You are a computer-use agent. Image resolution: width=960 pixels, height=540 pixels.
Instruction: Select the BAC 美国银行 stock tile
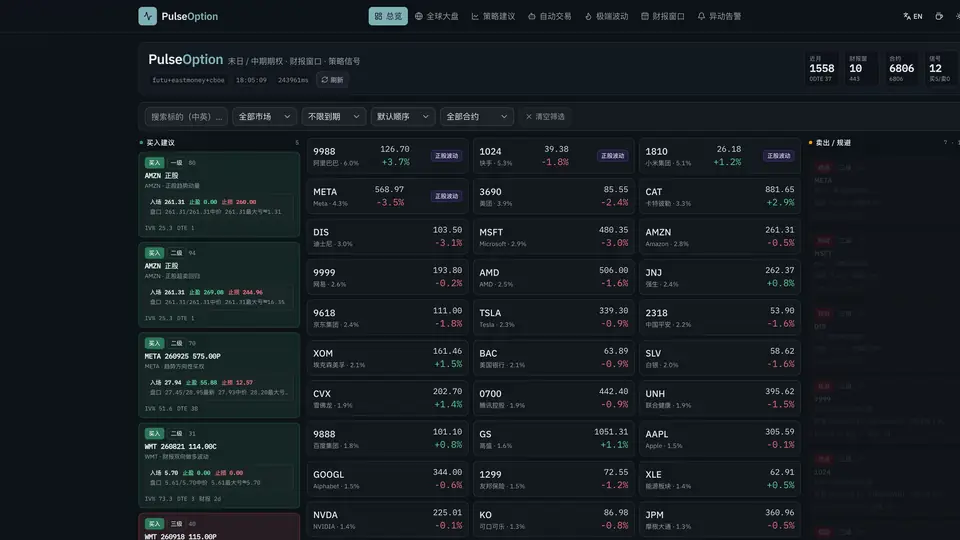[553, 358]
